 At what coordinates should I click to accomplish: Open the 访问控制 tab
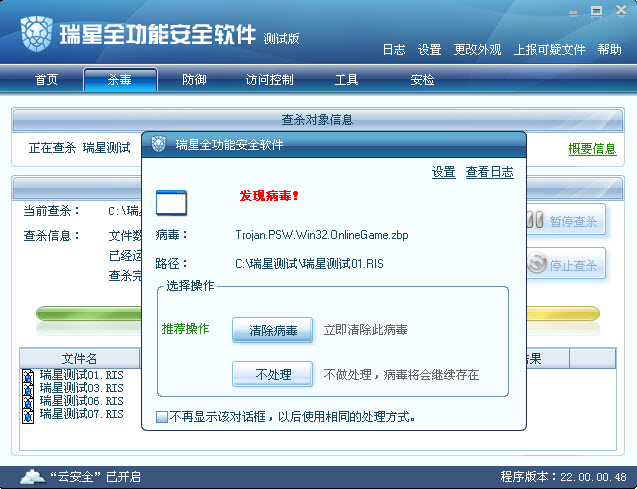(x=269, y=80)
